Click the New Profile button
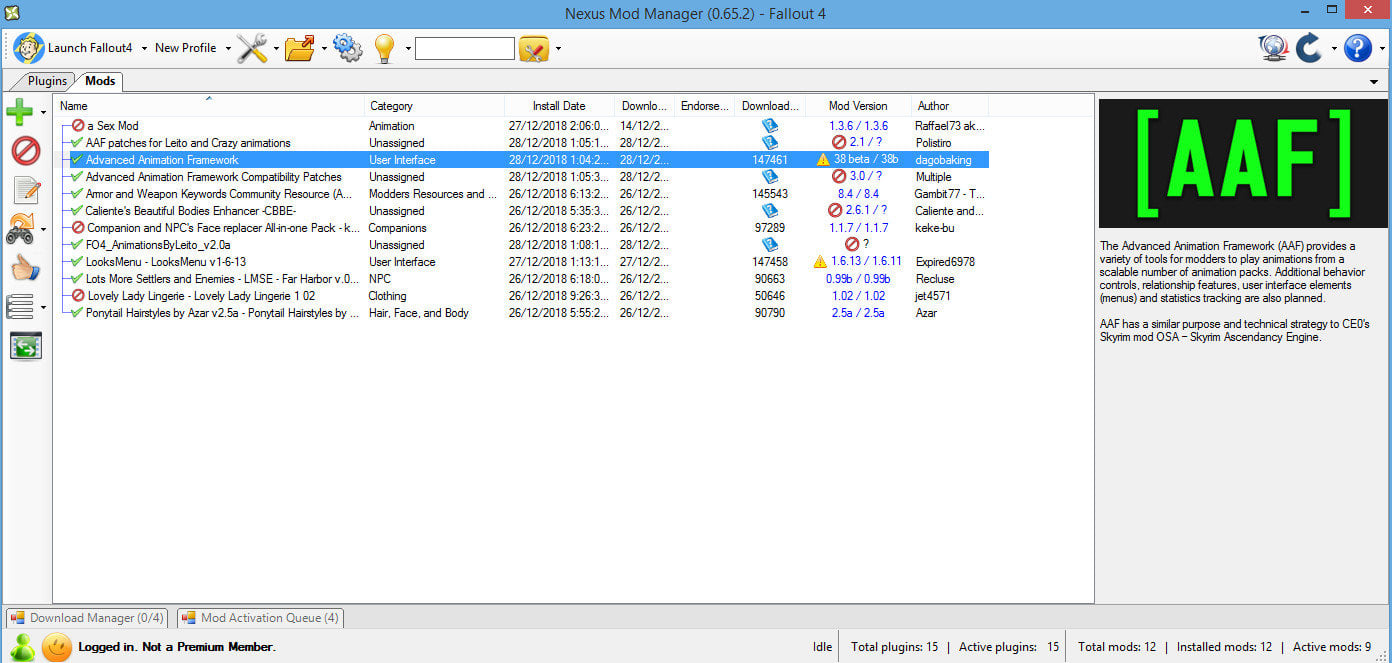The width and height of the screenshot is (1392, 663). click(186, 48)
